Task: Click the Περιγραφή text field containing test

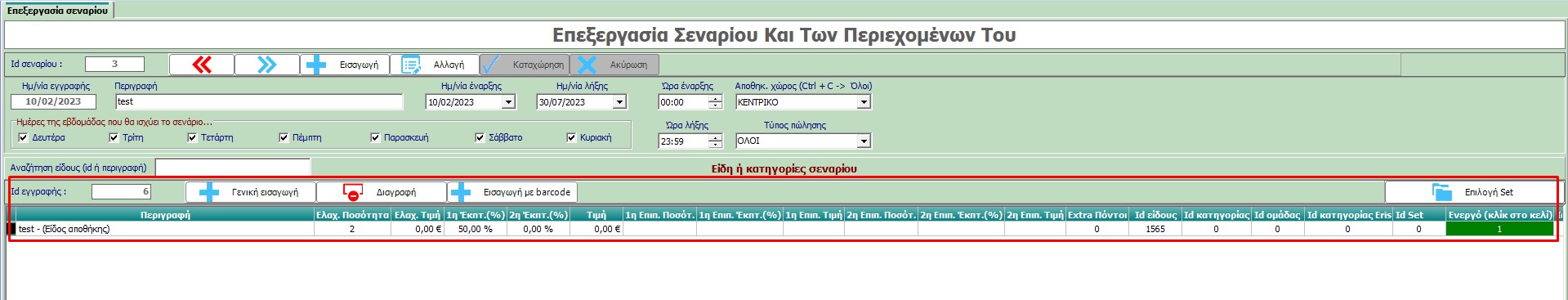Action: (259, 101)
